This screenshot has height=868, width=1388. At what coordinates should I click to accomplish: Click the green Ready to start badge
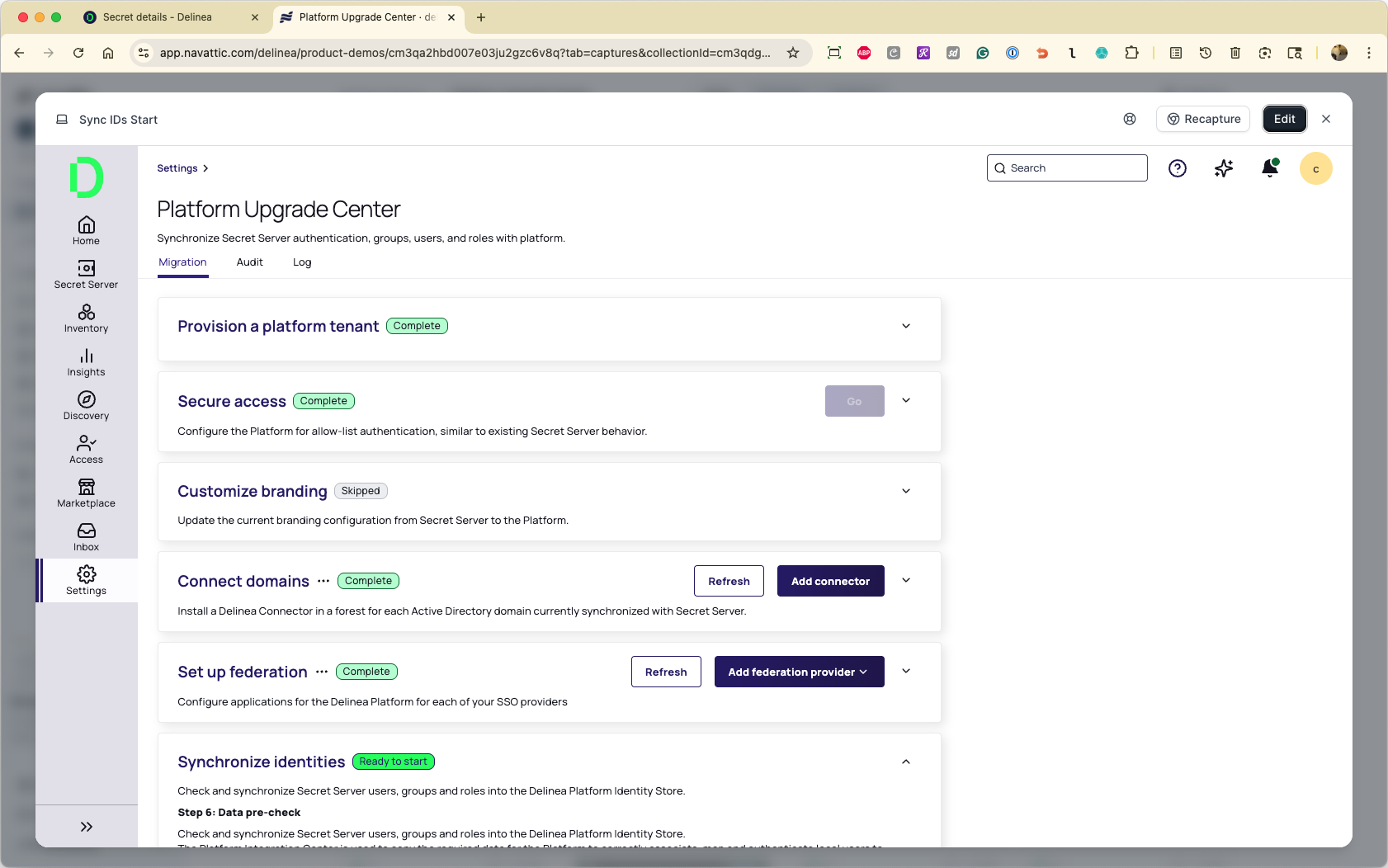[x=393, y=761]
